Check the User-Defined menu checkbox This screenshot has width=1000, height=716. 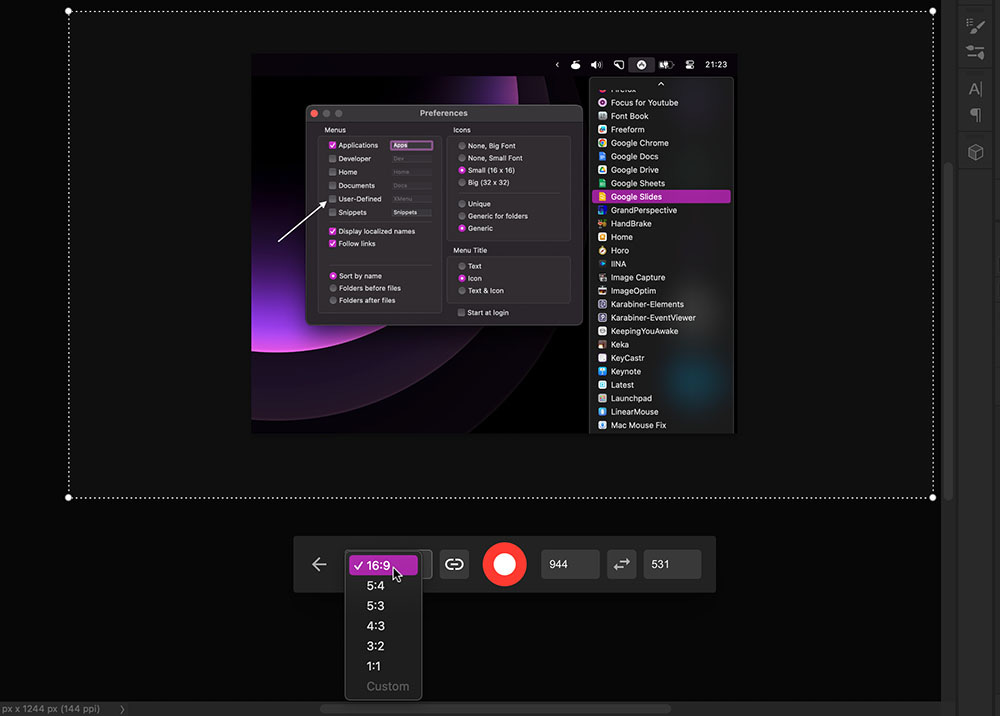point(332,199)
